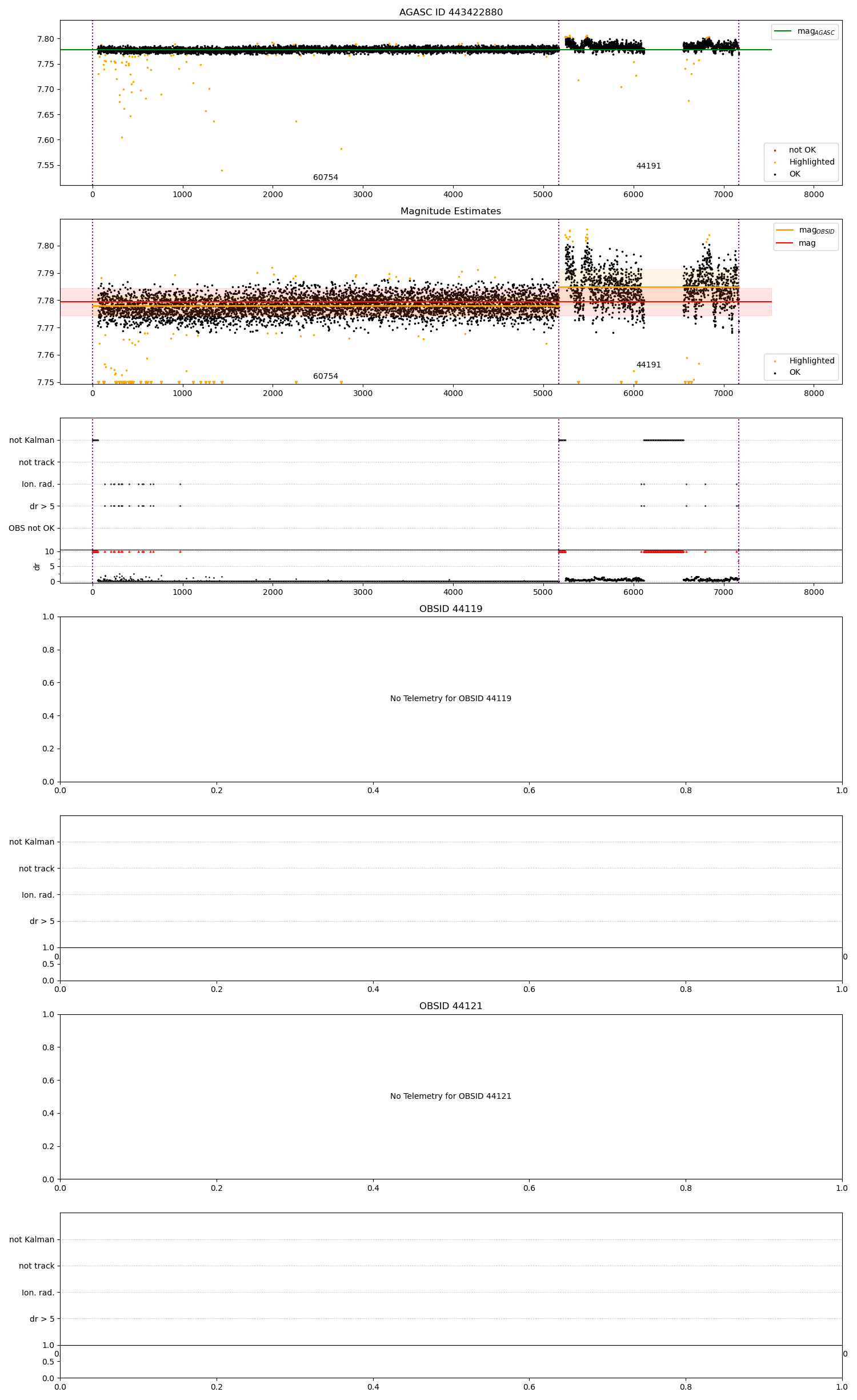857x1400 pixels.
Task: Click 'OK' legend entry in Magnitude Estimates
Action: point(794,373)
